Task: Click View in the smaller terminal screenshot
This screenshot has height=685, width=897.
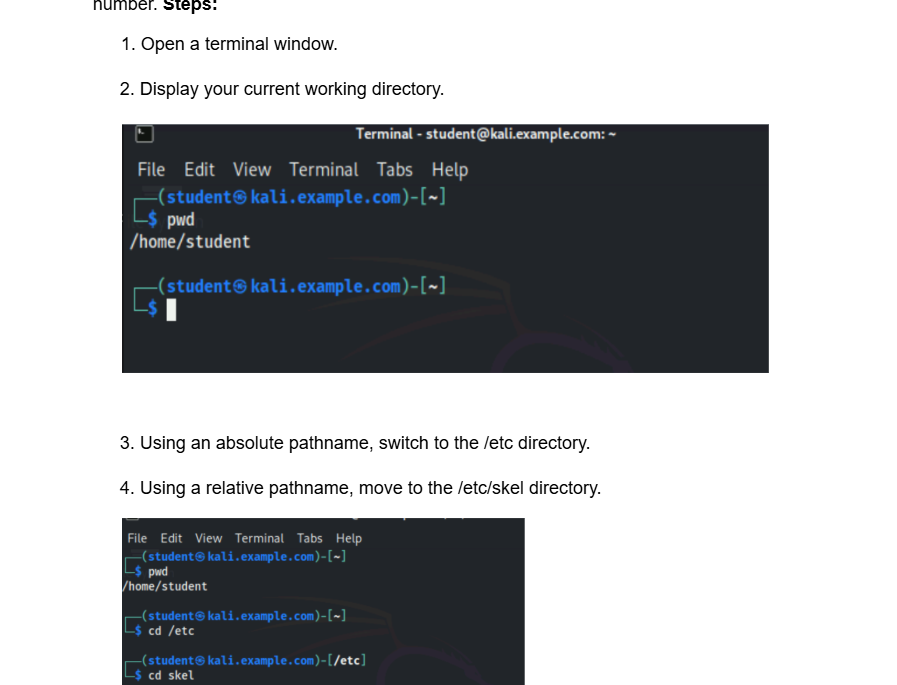Action: click(x=208, y=538)
